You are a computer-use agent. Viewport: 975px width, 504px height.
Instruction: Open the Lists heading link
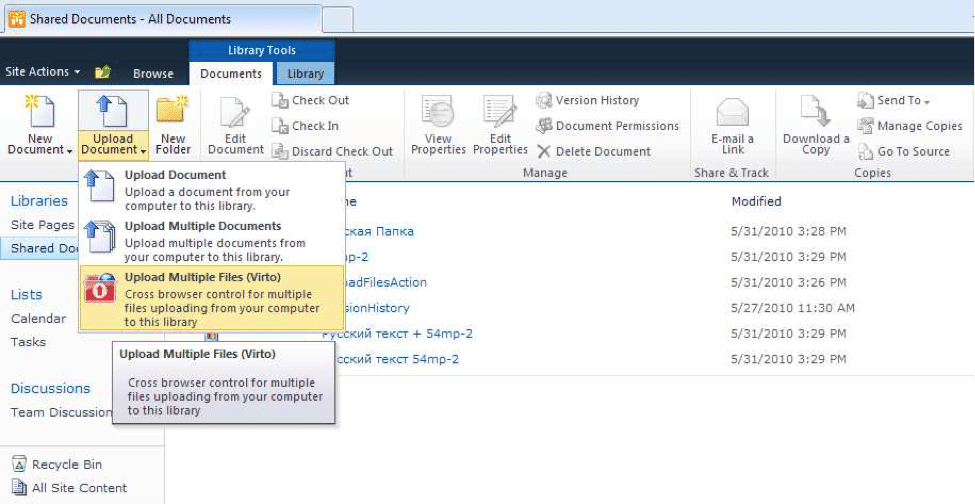[x=27, y=295]
